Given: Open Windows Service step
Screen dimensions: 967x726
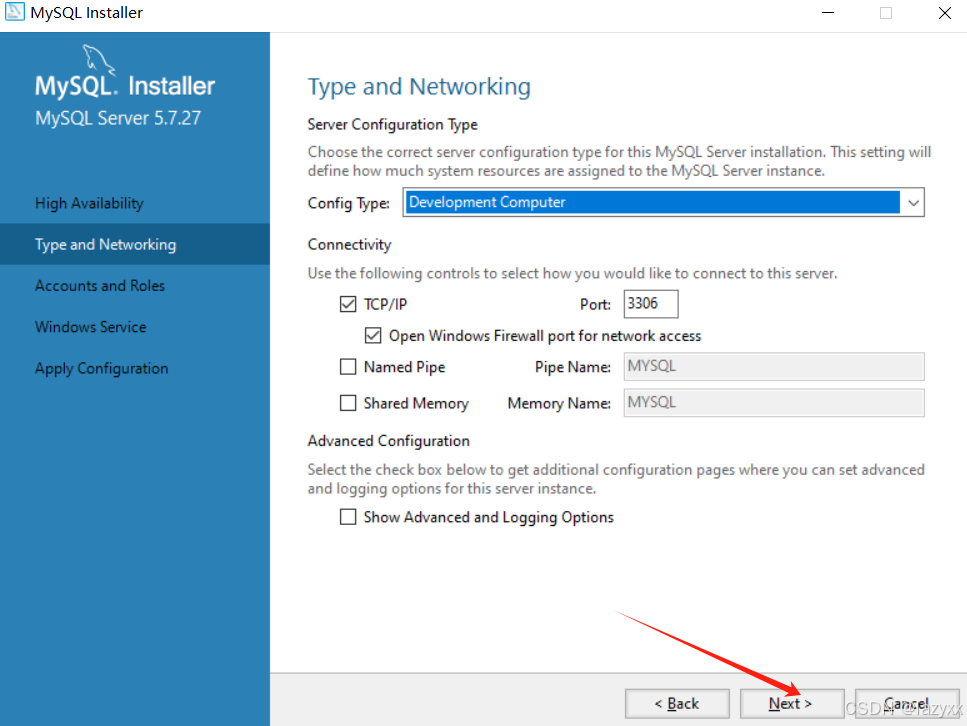Looking at the screenshot, I should [x=91, y=327].
